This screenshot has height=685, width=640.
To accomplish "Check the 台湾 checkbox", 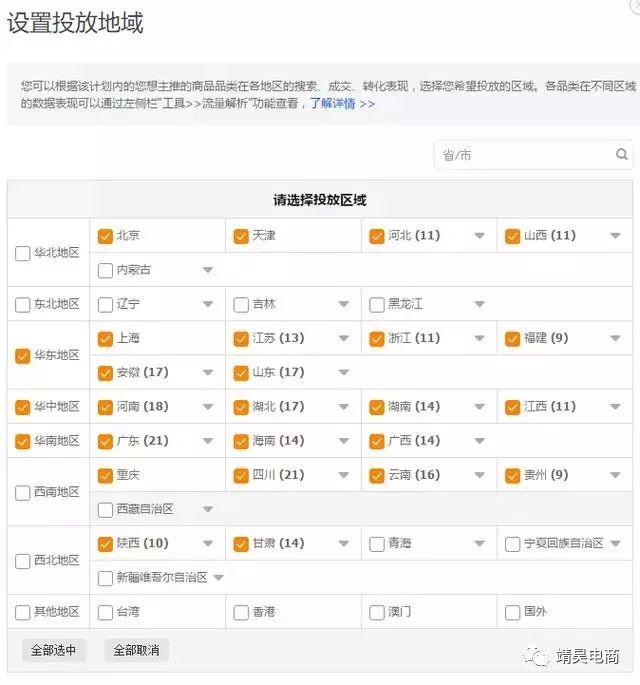I will point(105,612).
